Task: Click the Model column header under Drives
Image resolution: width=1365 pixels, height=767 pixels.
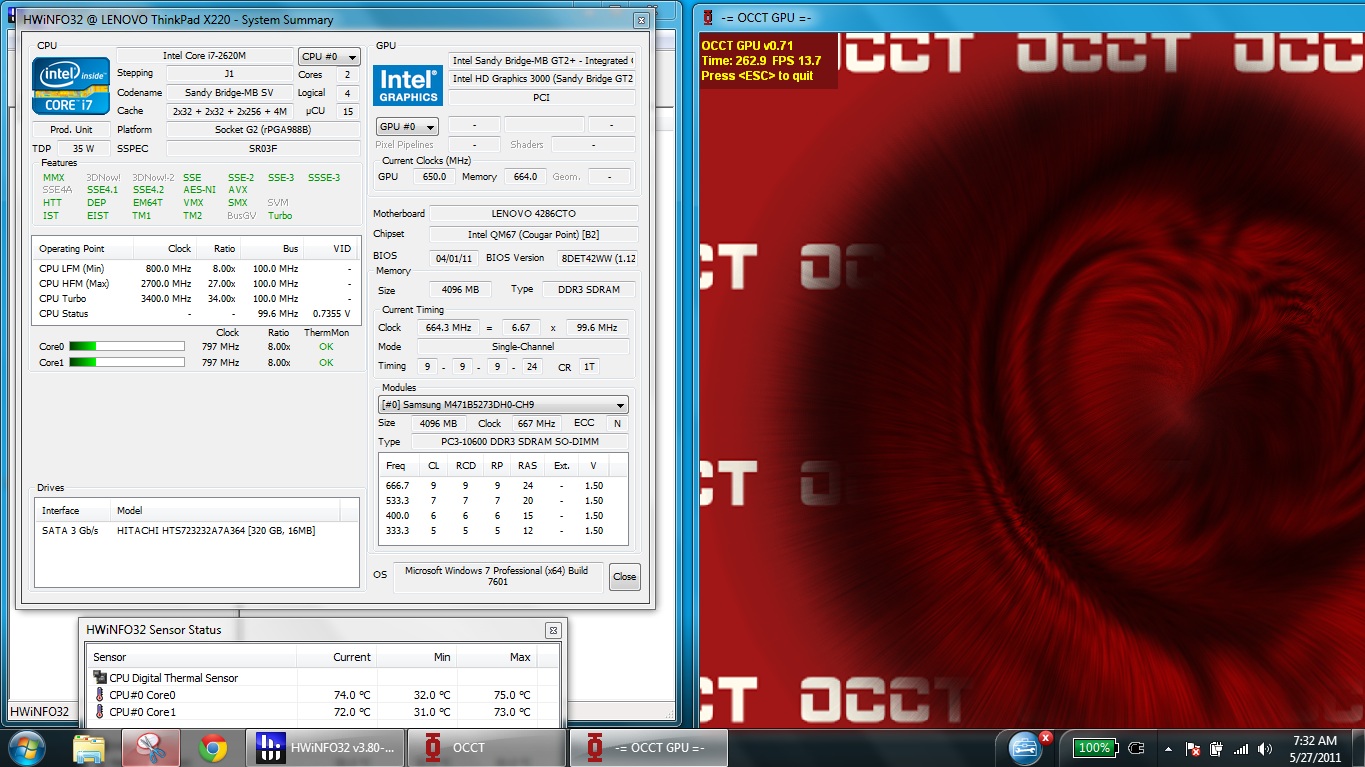Action: (x=224, y=511)
